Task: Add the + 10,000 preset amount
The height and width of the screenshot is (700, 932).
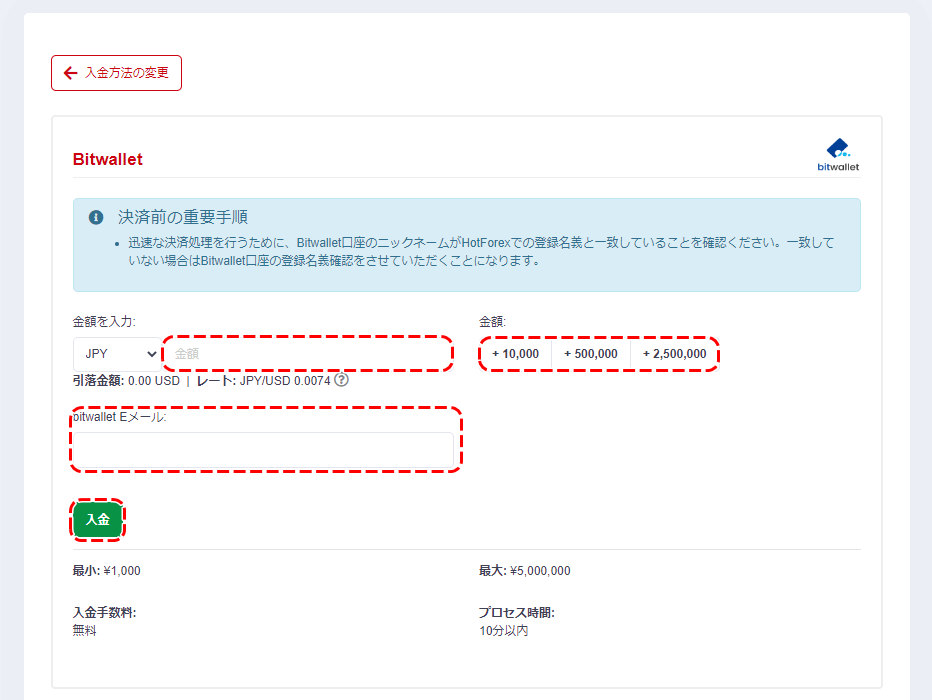Action: coord(515,354)
